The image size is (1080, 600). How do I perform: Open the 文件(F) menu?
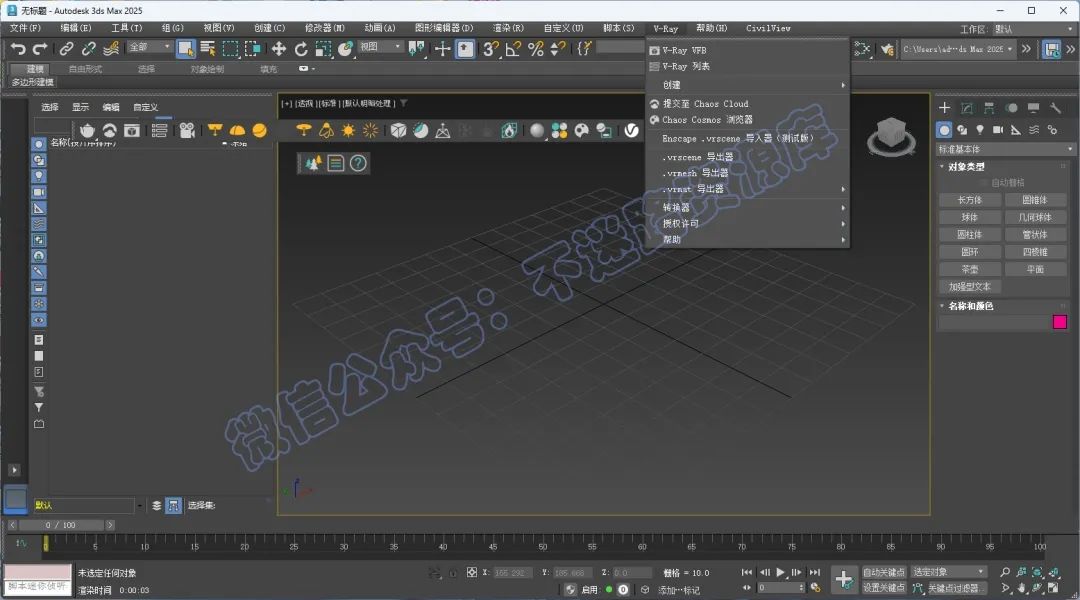click(25, 28)
